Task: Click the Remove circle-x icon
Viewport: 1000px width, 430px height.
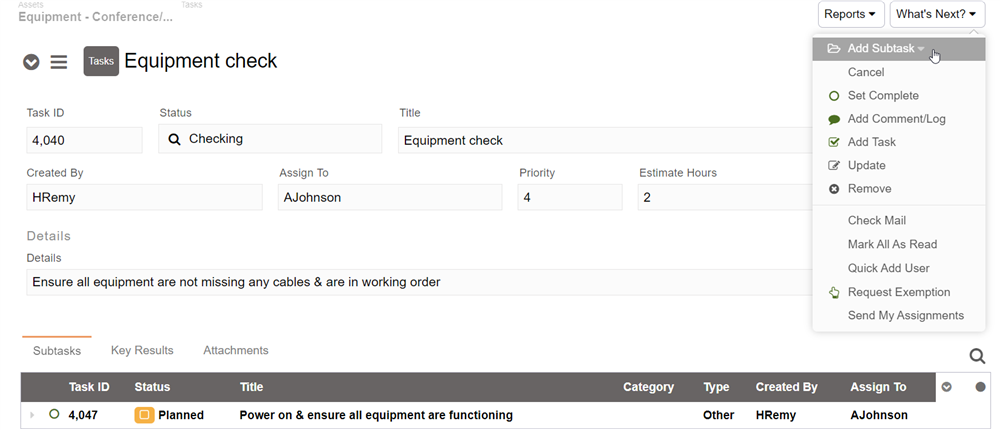Action: (834, 189)
